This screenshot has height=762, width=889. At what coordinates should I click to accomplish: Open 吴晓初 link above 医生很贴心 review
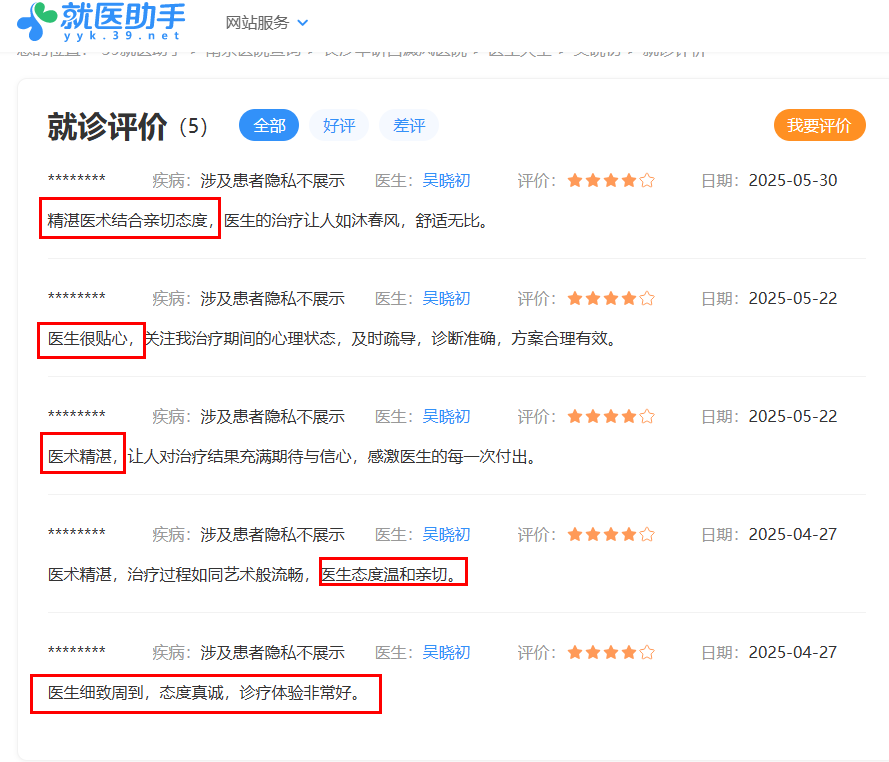[x=446, y=299]
